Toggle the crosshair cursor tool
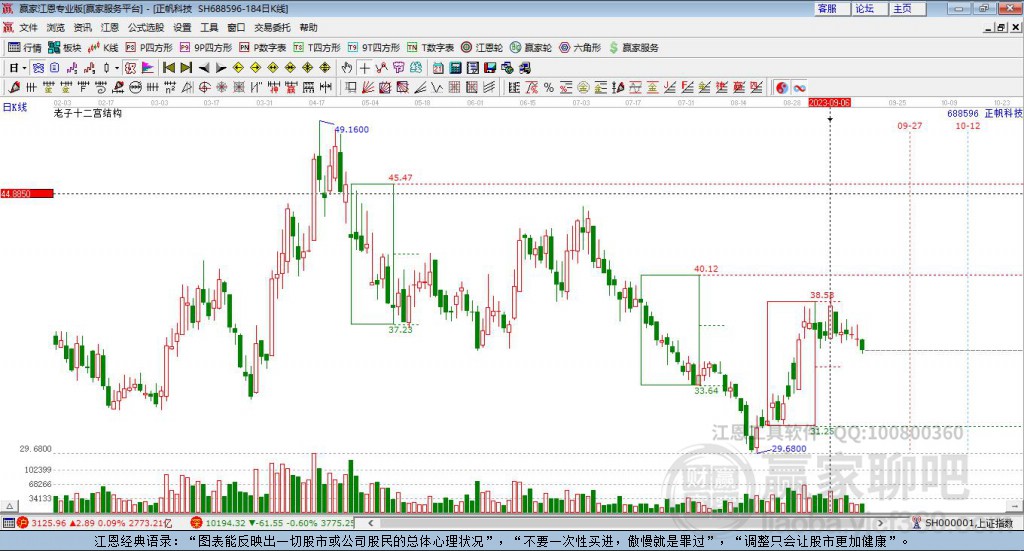1024x551 pixels. pos(364,68)
